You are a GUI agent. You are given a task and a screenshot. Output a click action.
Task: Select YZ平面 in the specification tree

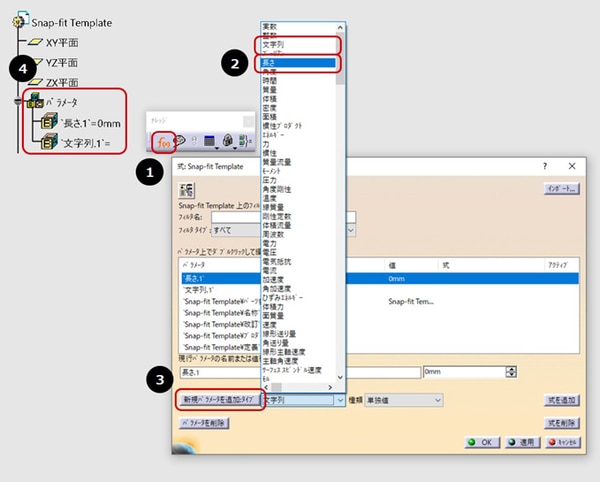(62, 62)
